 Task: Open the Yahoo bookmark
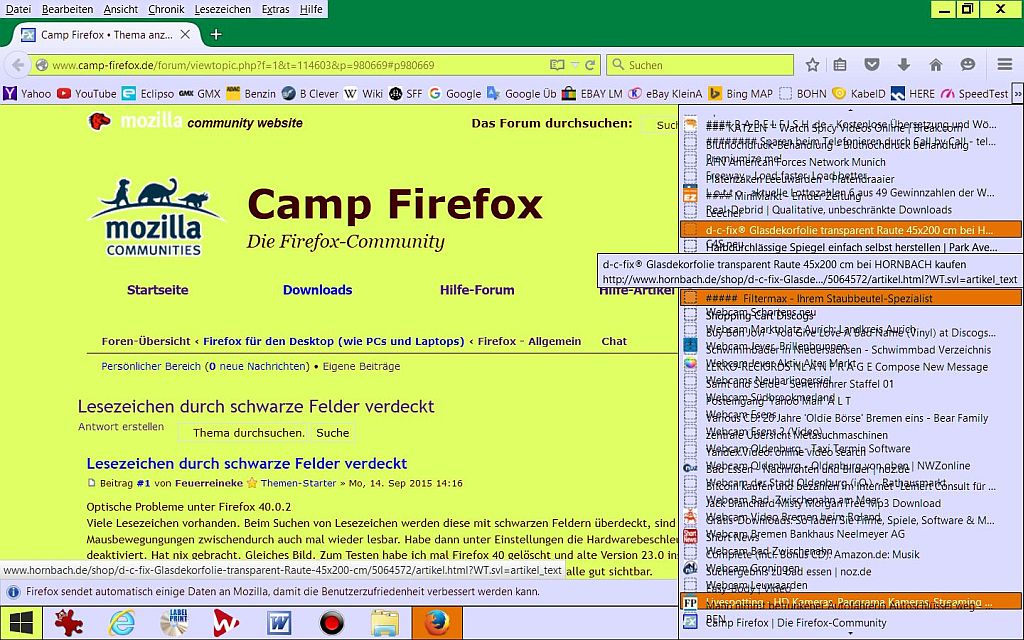(x=27, y=93)
